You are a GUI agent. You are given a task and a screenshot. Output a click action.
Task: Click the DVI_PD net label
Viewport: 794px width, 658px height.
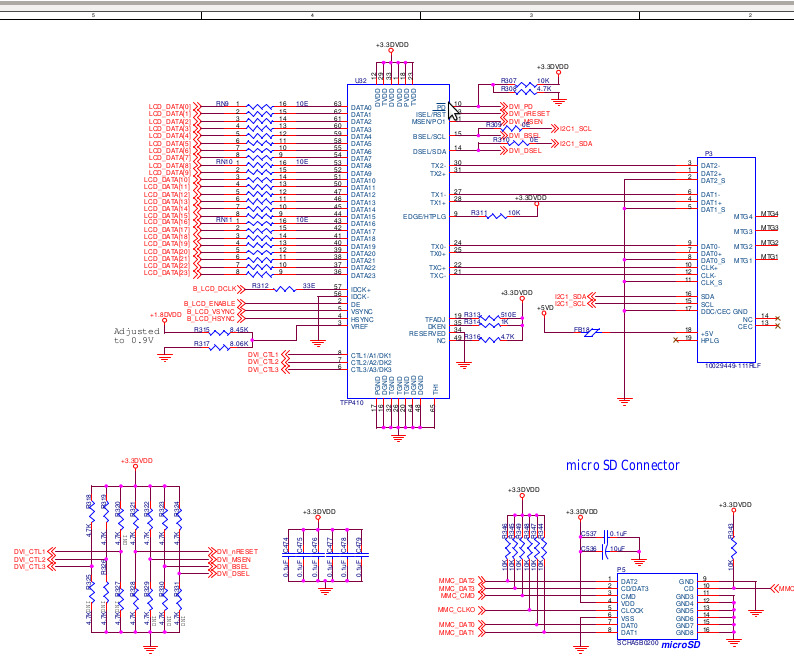[x=521, y=107]
